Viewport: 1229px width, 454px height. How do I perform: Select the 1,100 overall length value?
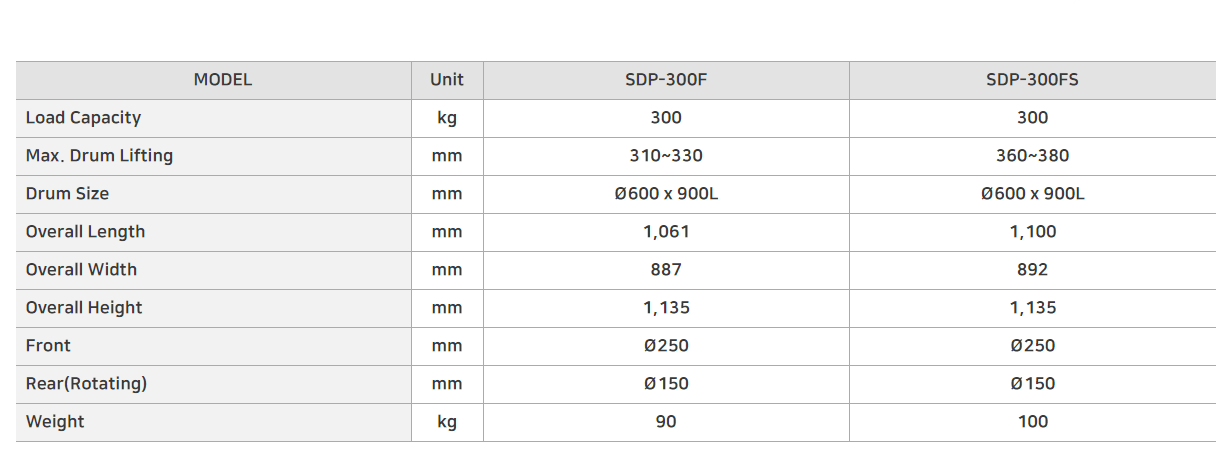point(1032,232)
